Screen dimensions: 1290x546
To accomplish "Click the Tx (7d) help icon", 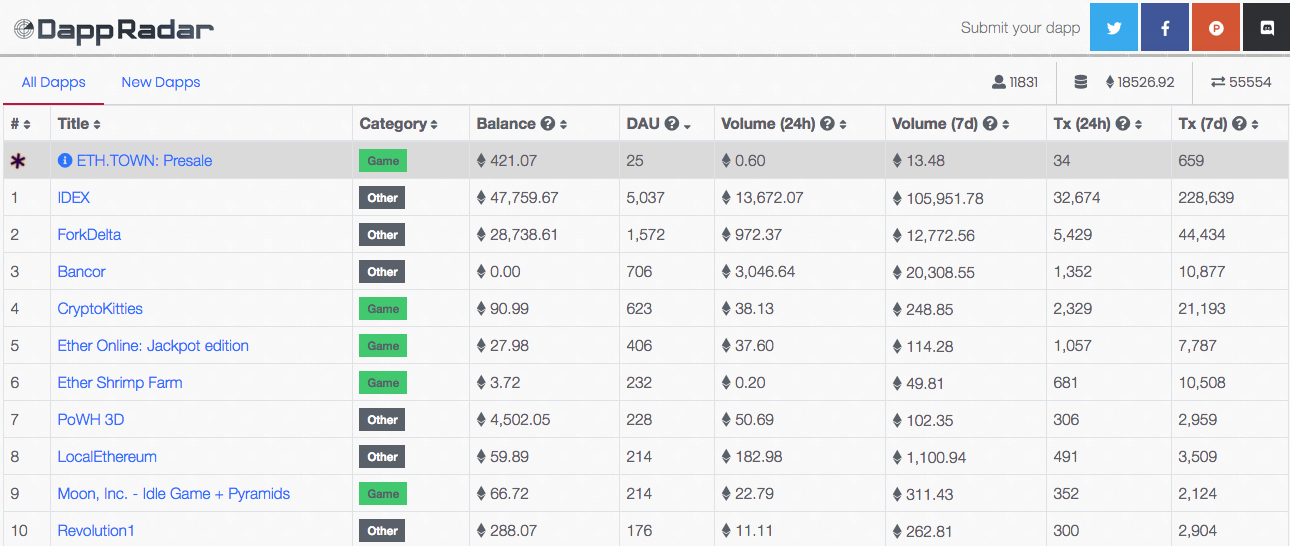I will [1239, 124].
